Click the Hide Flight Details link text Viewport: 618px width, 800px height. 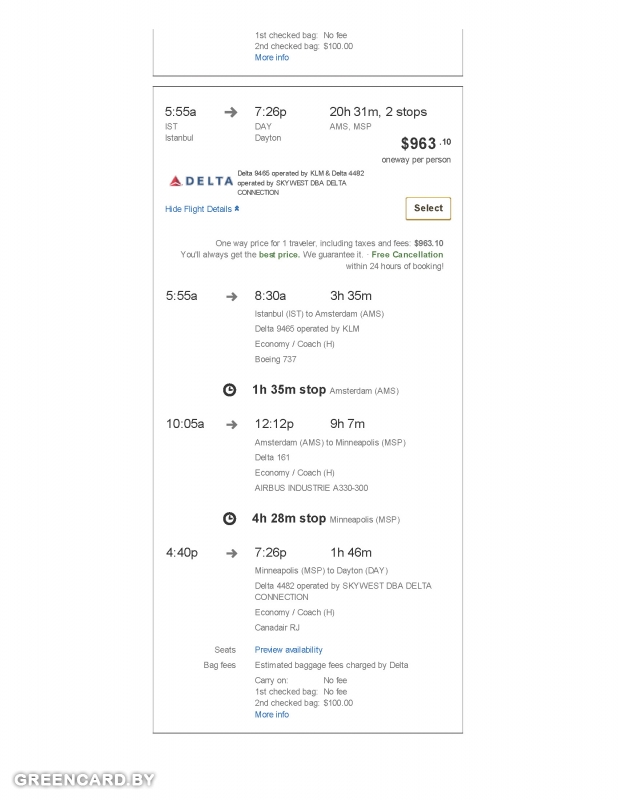[198, 209]
